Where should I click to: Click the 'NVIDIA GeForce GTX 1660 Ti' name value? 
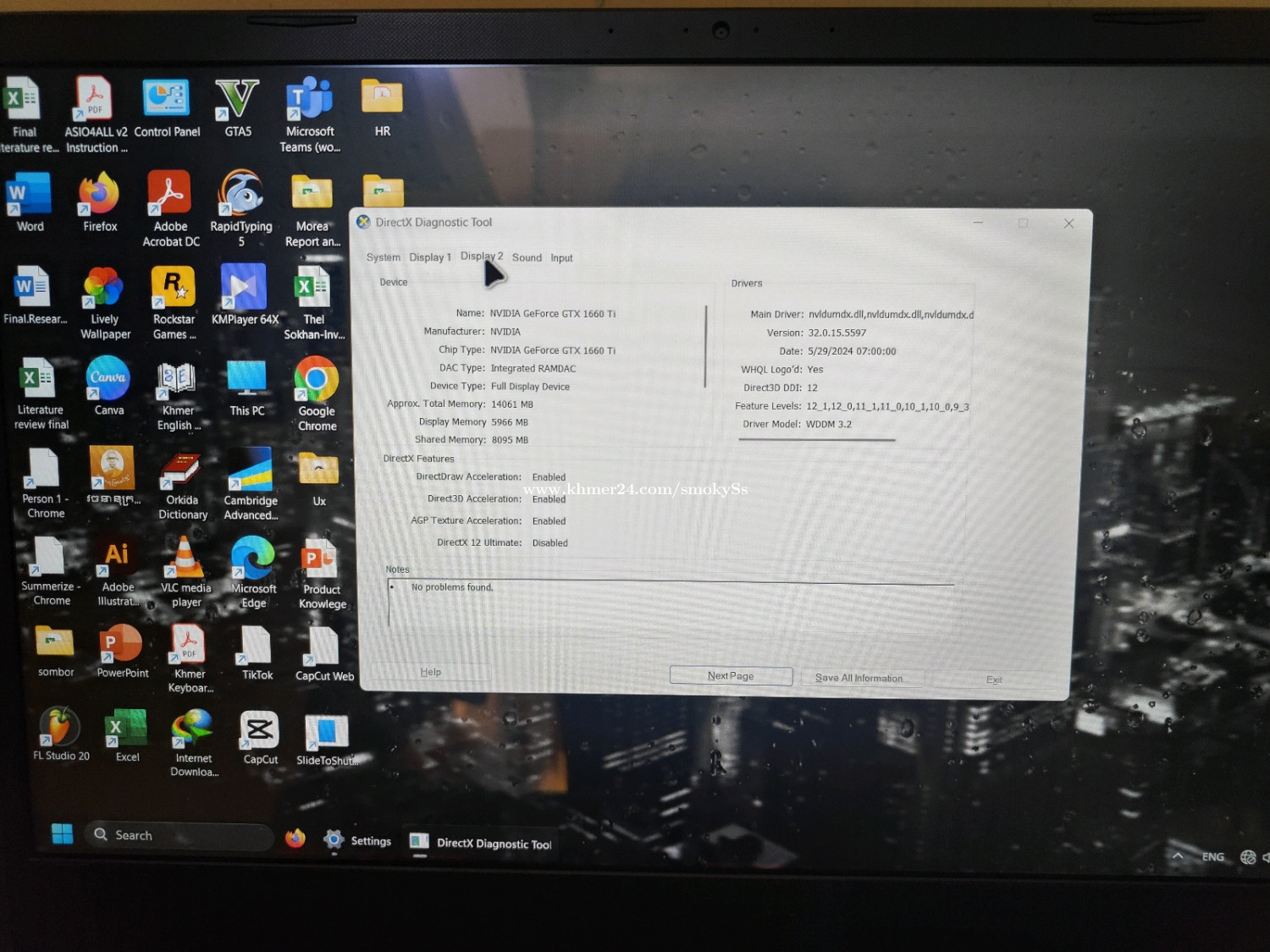click(x=552, y=313)
